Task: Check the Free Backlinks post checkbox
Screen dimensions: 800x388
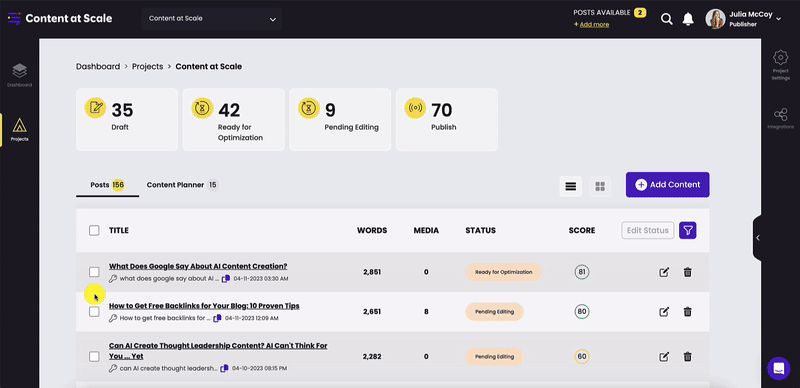Action: pos(94,311)
